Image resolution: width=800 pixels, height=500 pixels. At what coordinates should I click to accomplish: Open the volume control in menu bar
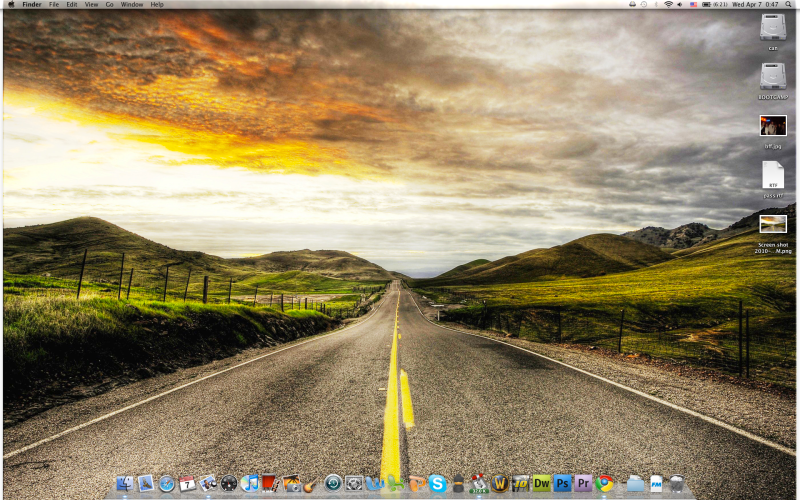[680, 5]
